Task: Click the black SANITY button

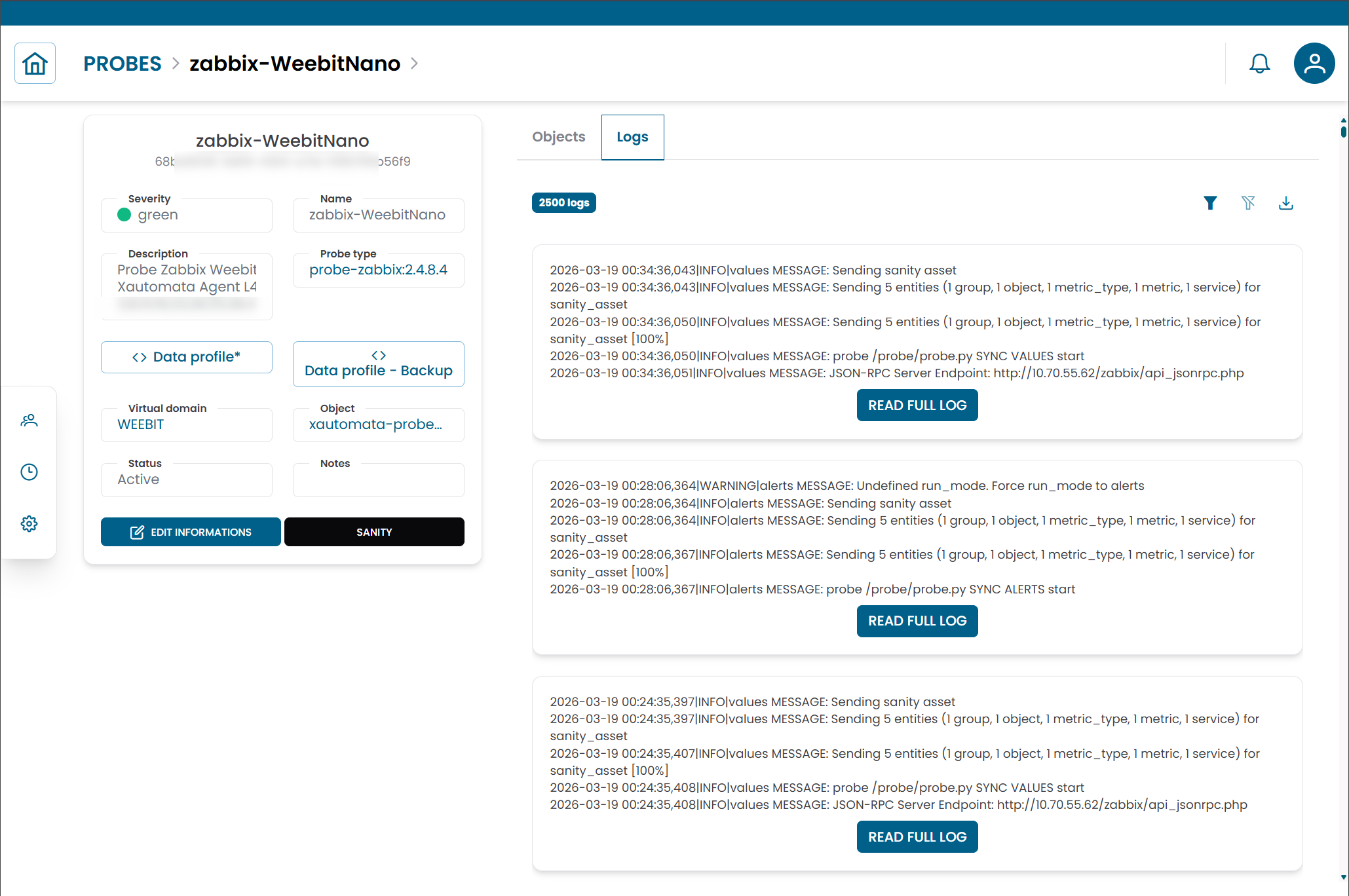Action: tap(374, 532)
